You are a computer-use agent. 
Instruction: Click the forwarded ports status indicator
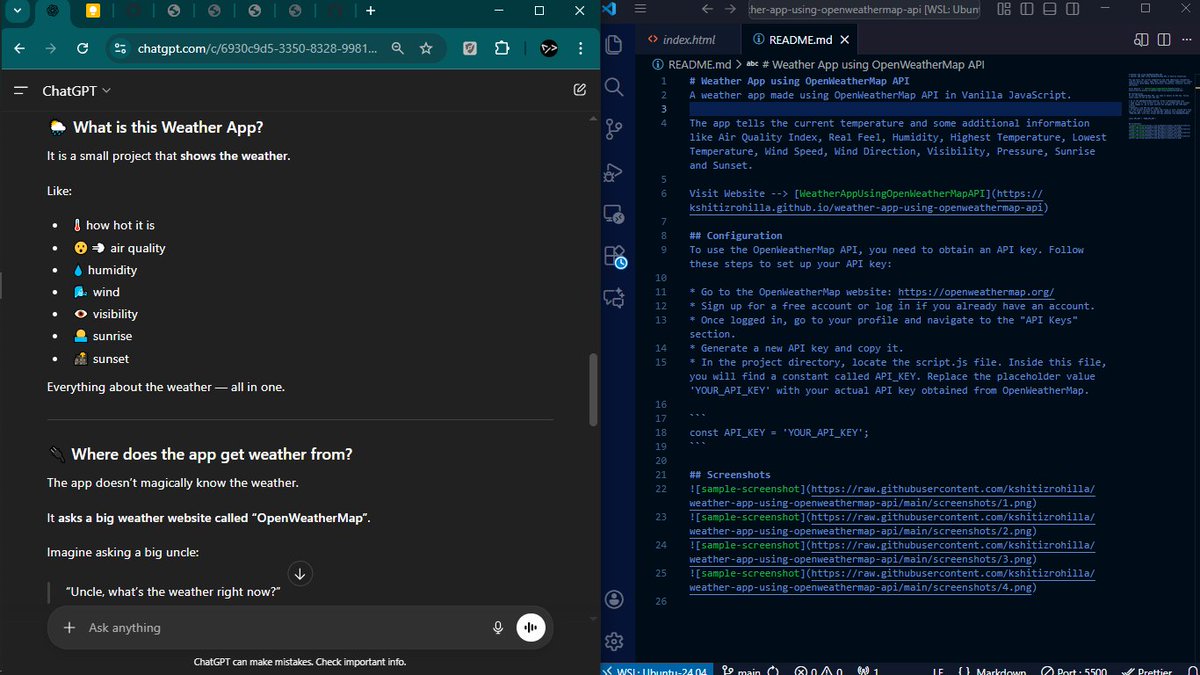coord(867,671)
